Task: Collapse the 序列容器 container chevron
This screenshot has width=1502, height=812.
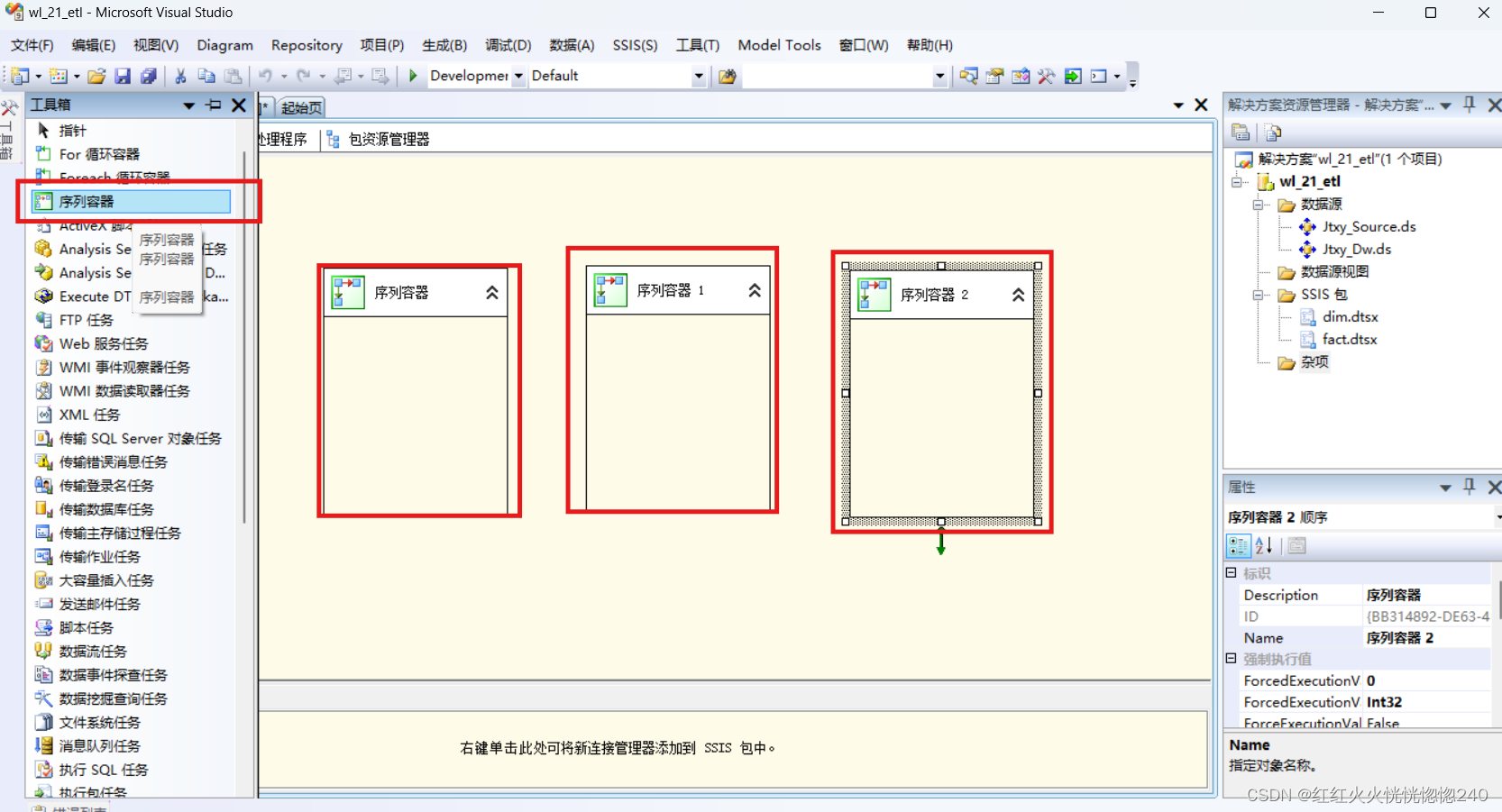Action: [492, 293]
